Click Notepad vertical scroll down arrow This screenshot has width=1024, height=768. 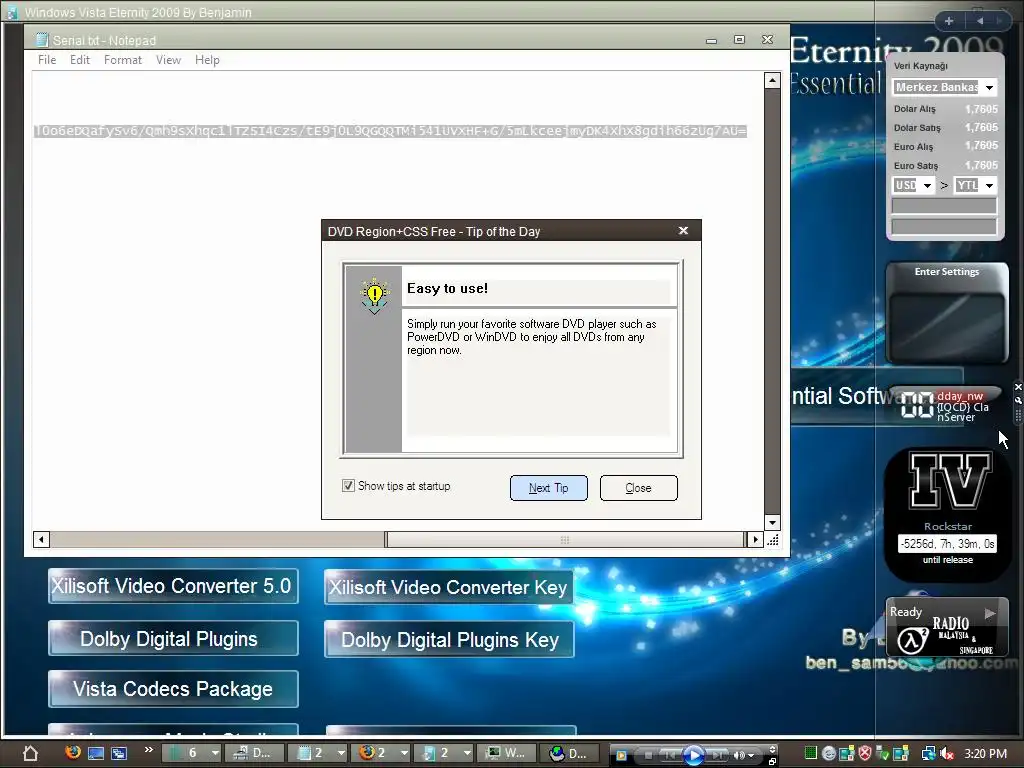coord(773,522)
